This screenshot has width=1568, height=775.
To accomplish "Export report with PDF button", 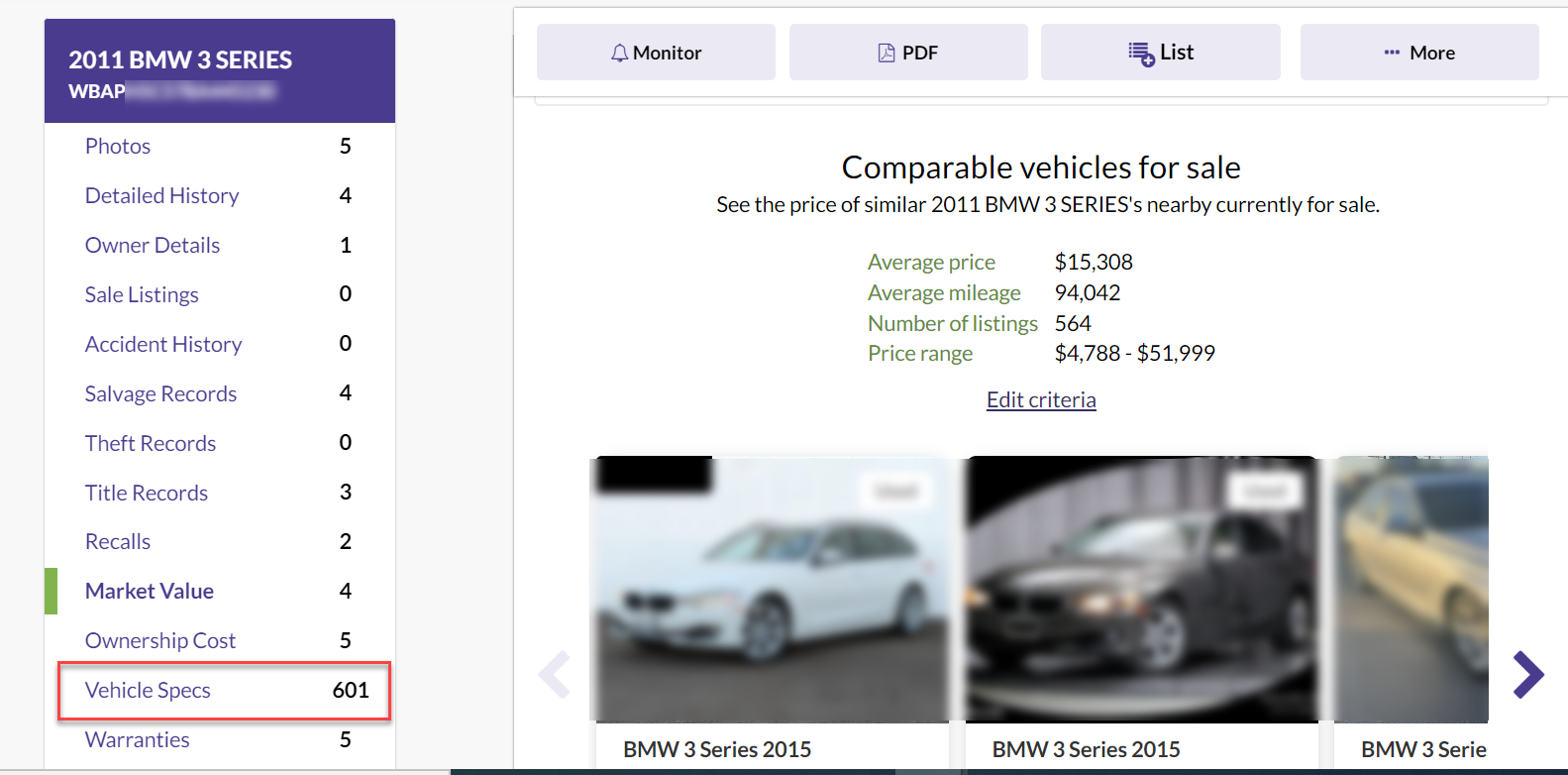I will pos(908,53).
